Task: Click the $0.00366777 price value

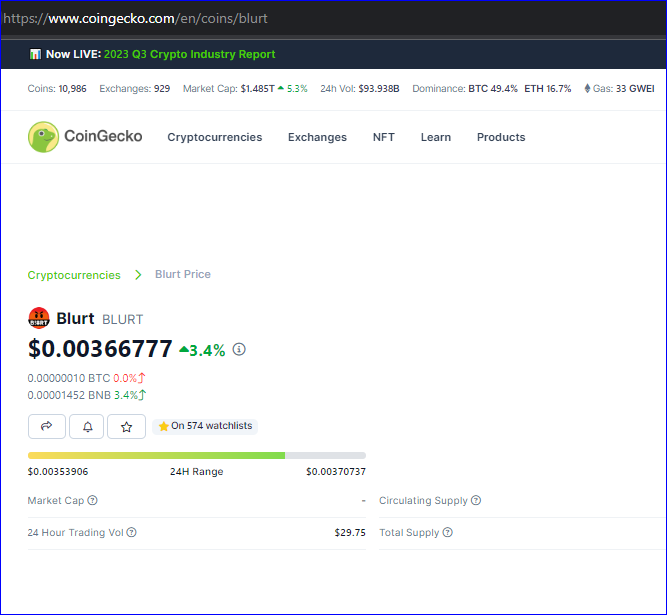Action: point(100,349)
